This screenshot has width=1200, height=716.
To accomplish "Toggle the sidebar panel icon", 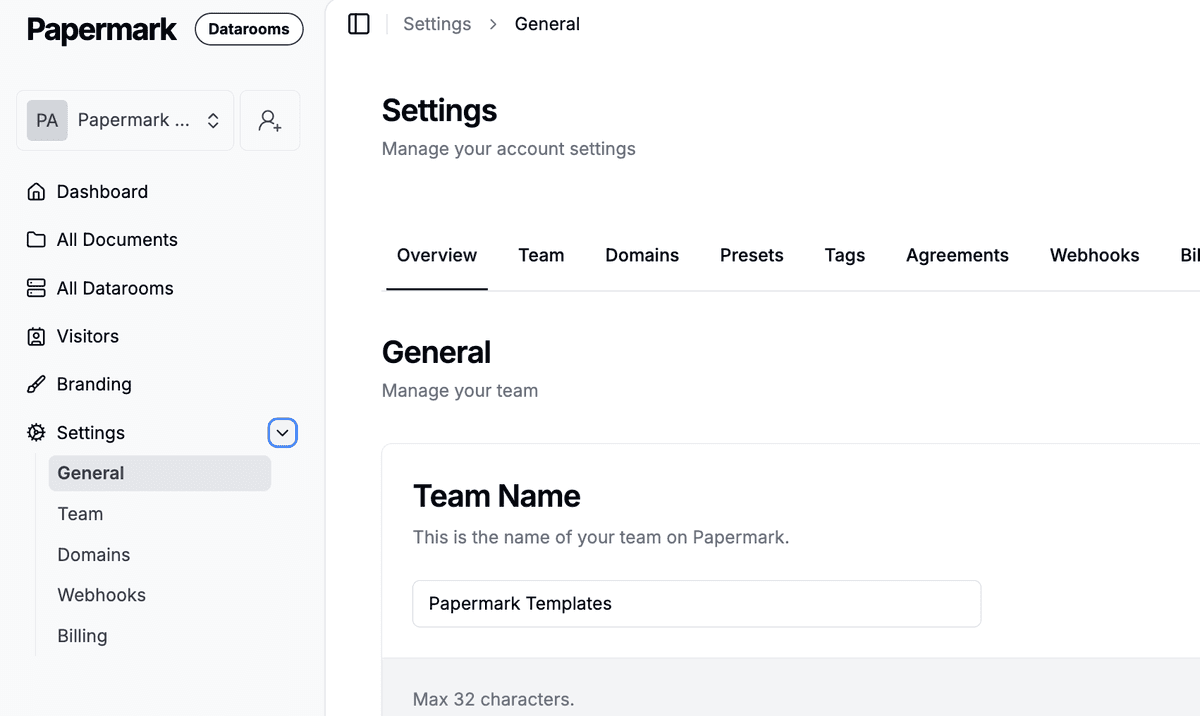I will pyautogui.click(x=359, y=24).
